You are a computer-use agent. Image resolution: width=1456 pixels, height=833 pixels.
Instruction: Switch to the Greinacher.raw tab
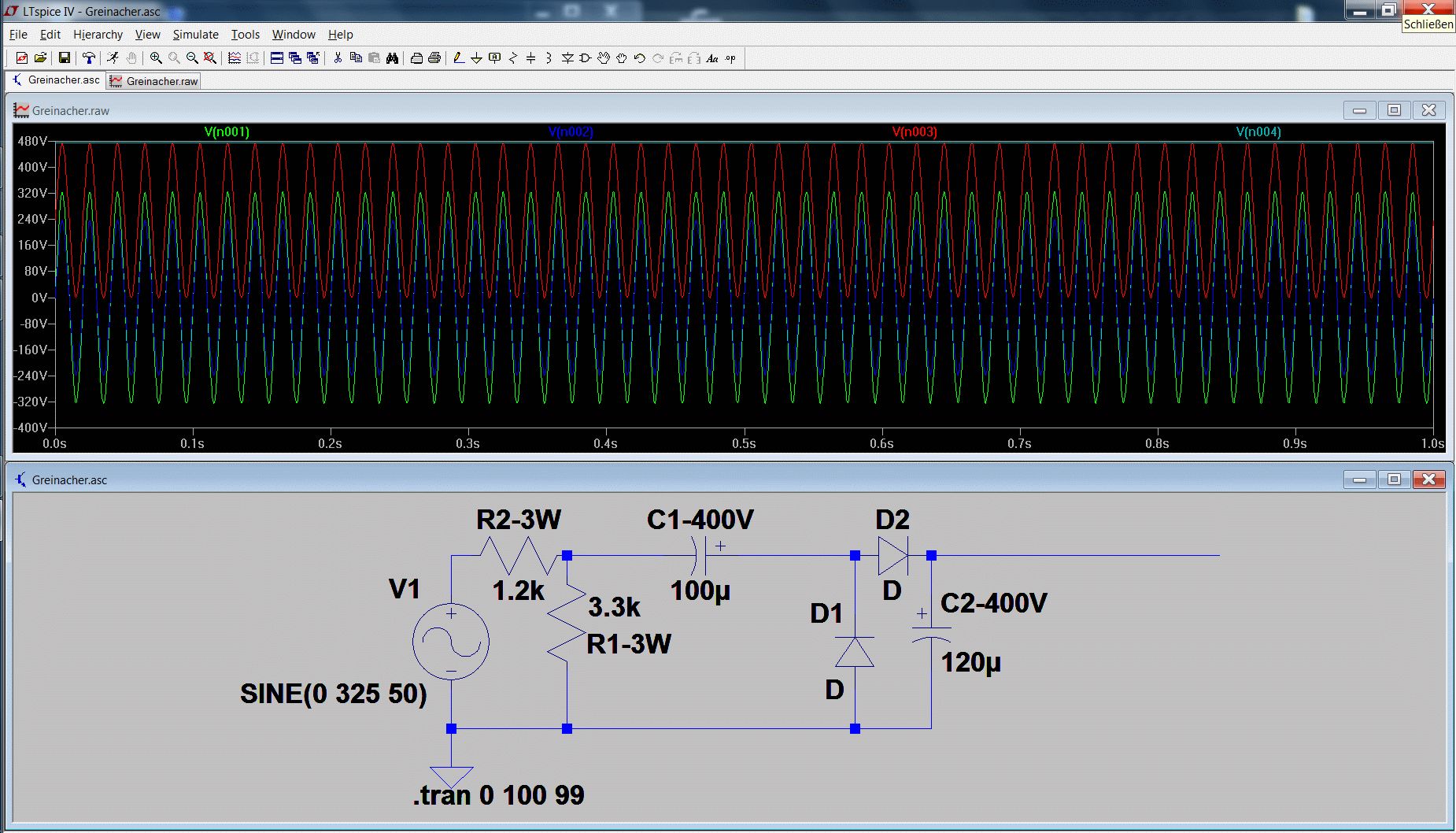(155, 81)
